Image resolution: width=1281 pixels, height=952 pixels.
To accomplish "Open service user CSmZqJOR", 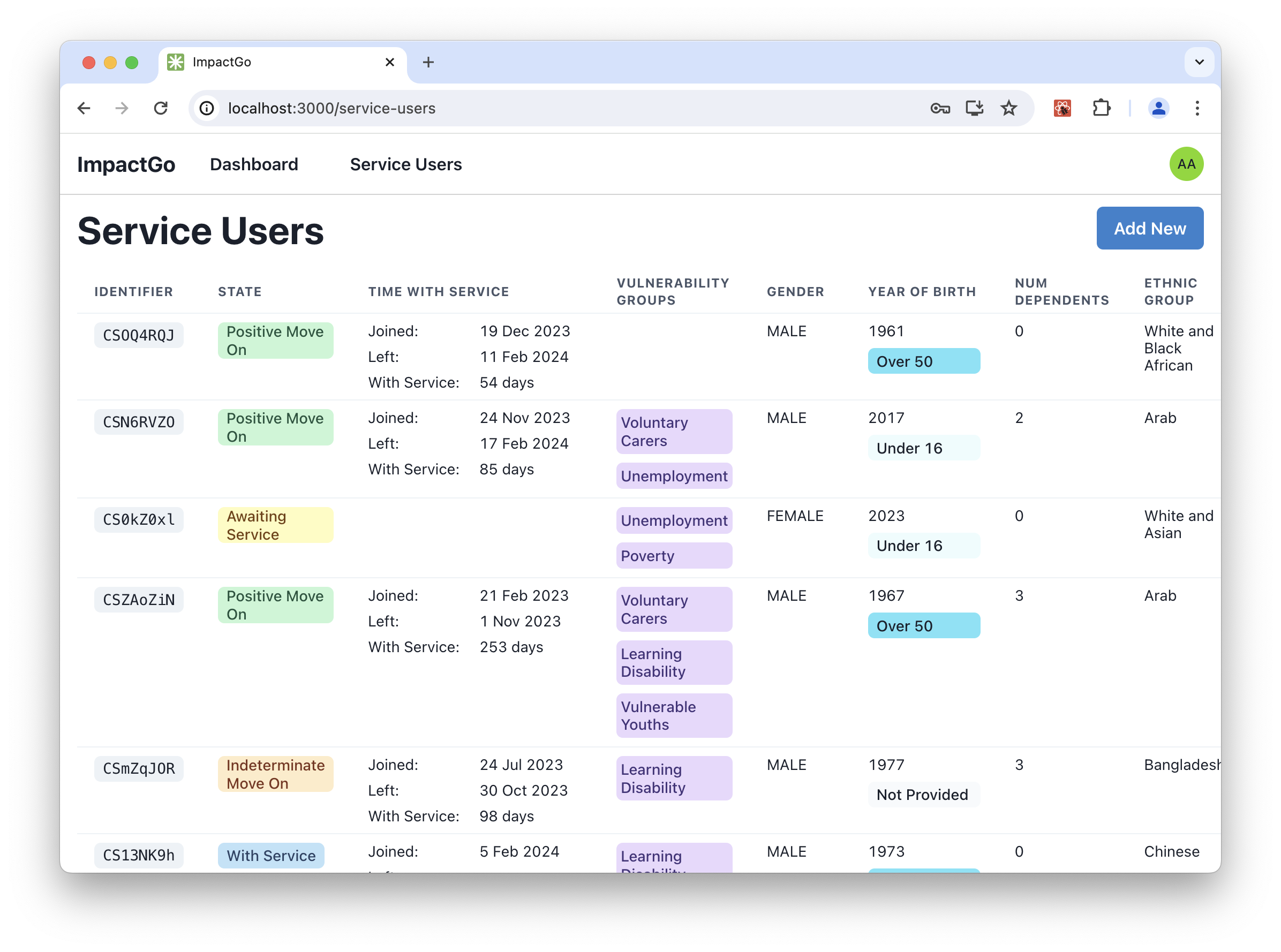I will pos(139,769).
